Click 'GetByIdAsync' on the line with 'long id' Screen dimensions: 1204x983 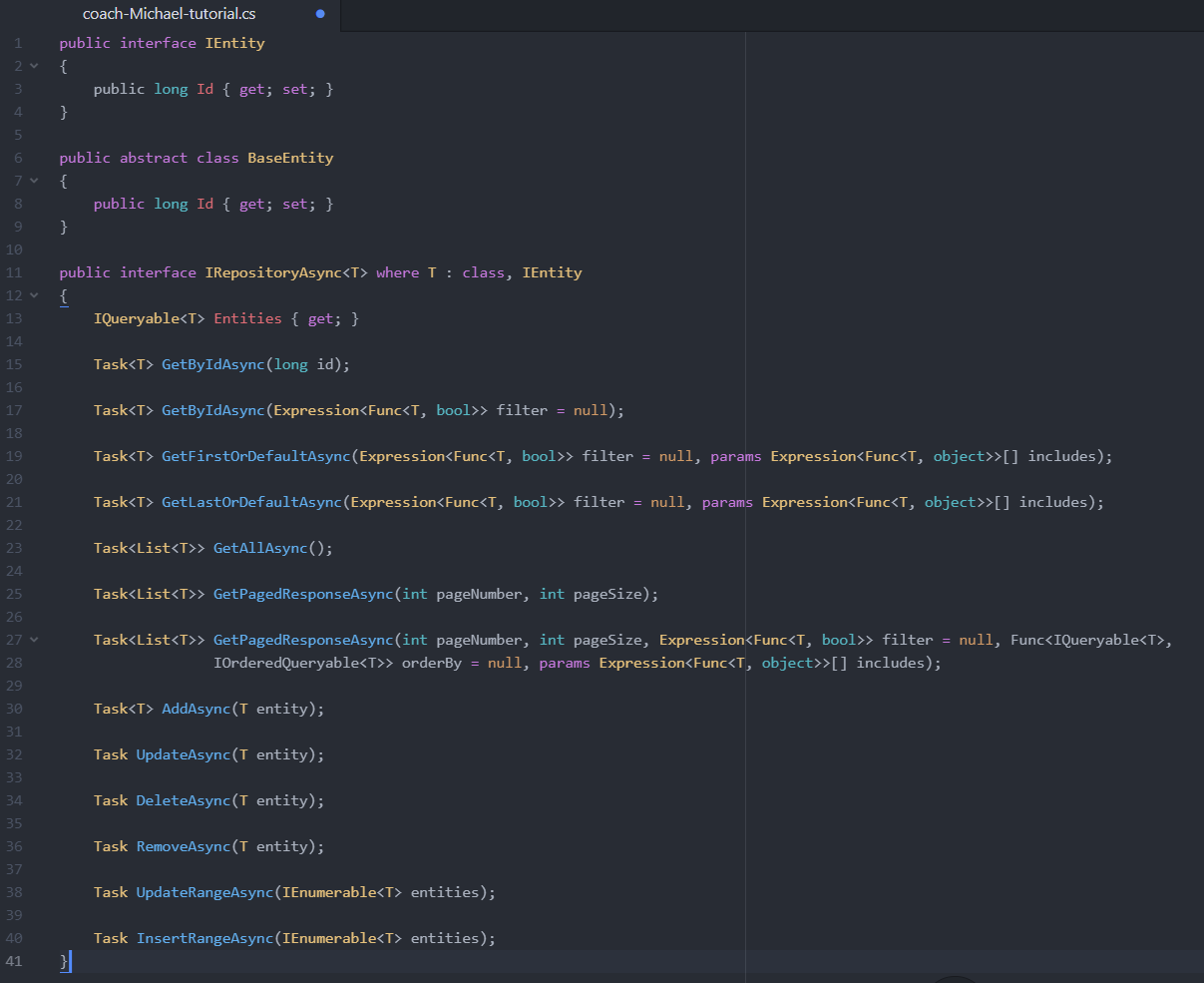tap(212, 364)
